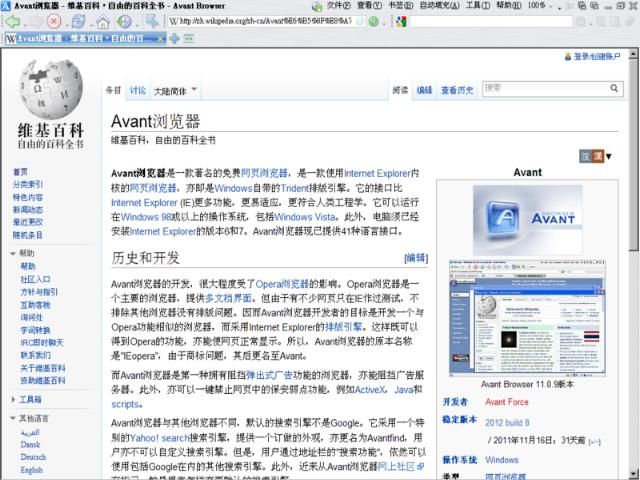Collapse the 帮助 sidebar section

coord(12,254)
